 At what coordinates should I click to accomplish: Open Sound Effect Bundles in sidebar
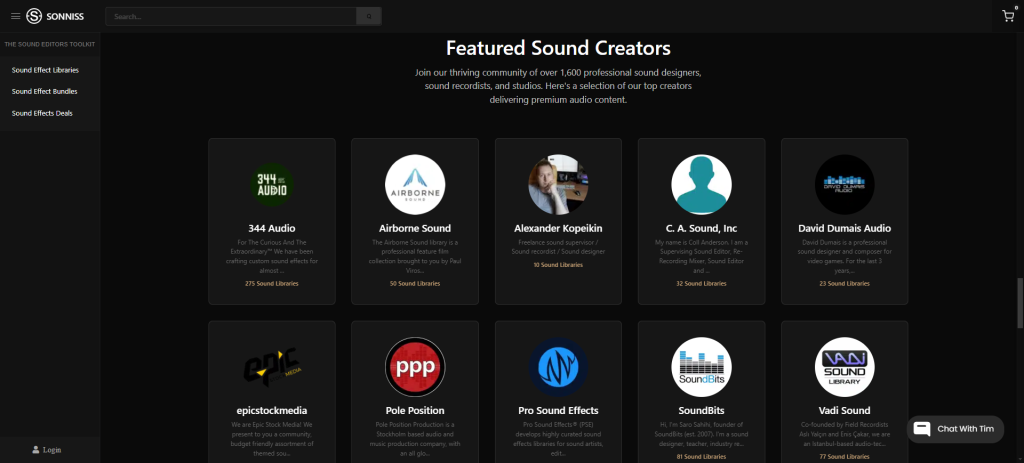tap(44, 91)
